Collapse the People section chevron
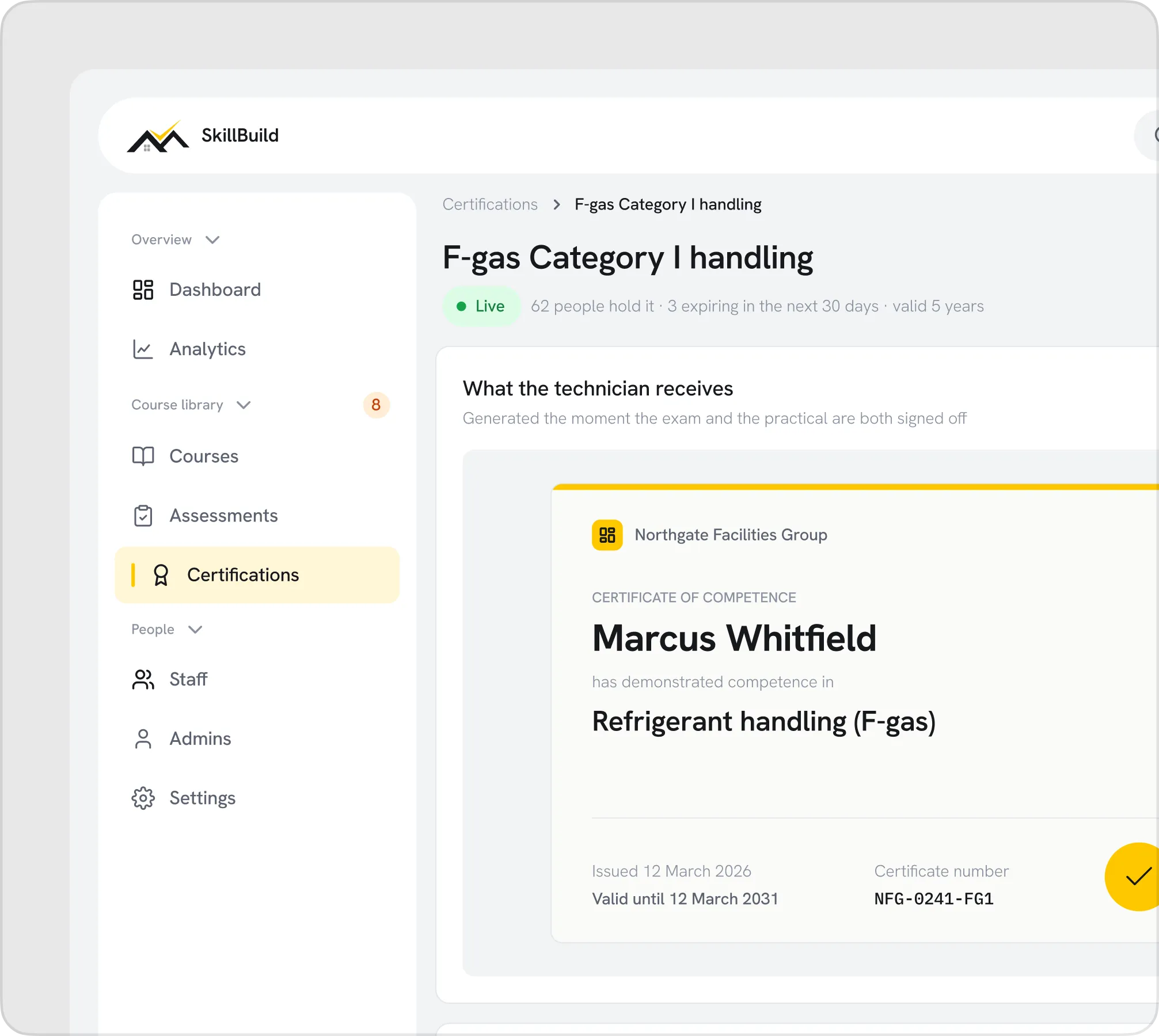Screen dimensions: 1159x1036 pos(195,630)
